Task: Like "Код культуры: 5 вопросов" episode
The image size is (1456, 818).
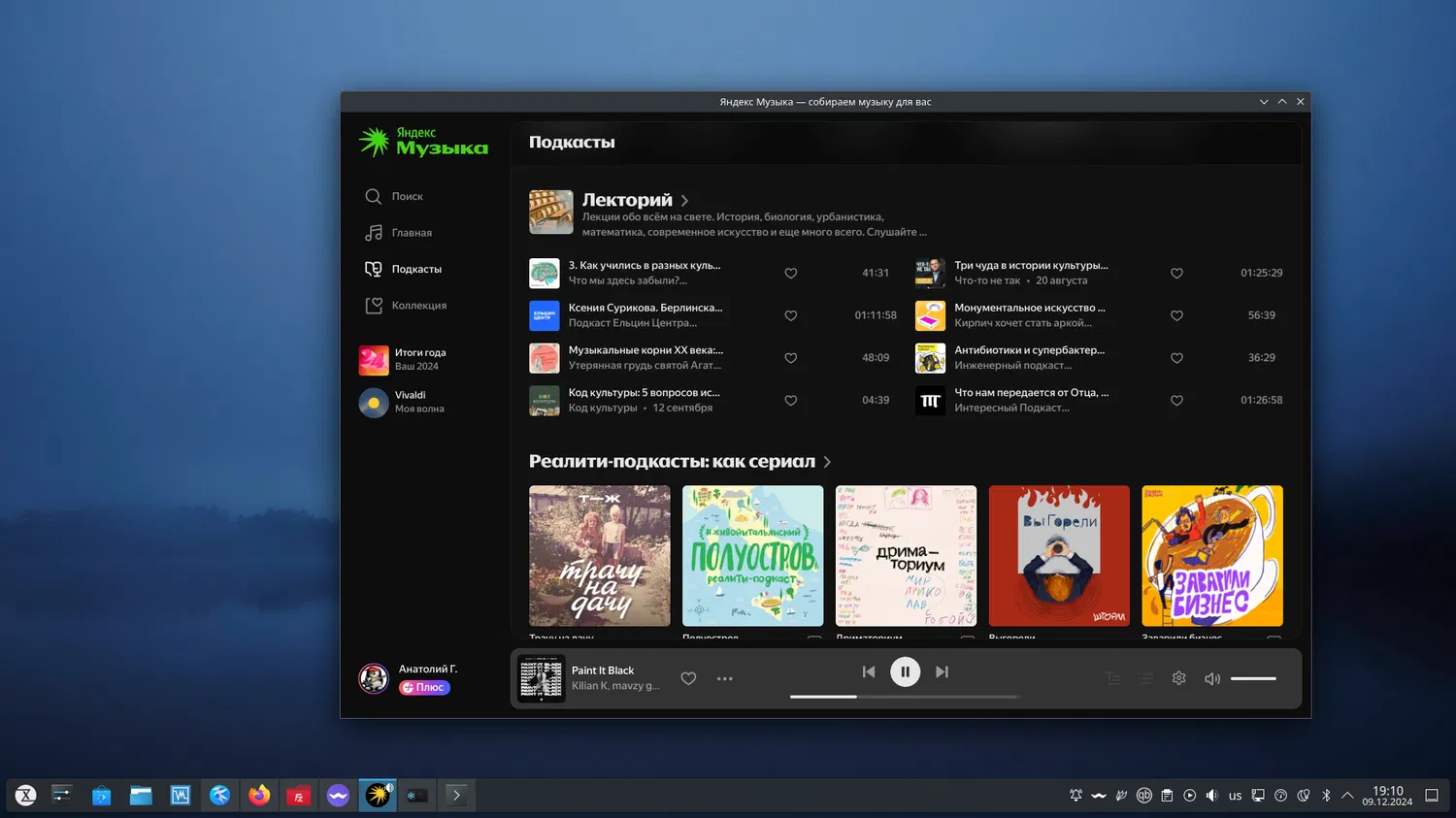Action: coord(791,401)
